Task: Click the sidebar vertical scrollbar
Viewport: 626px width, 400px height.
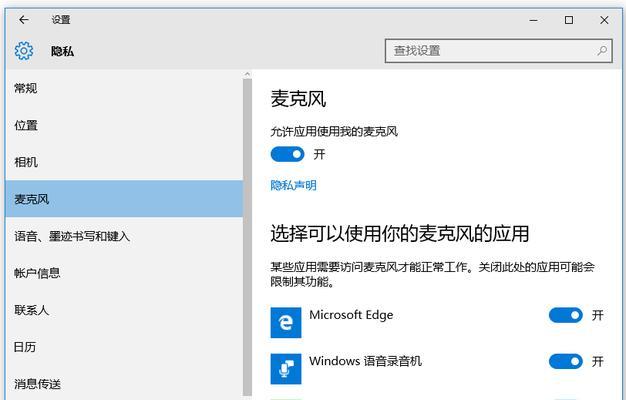Action: 247,237
